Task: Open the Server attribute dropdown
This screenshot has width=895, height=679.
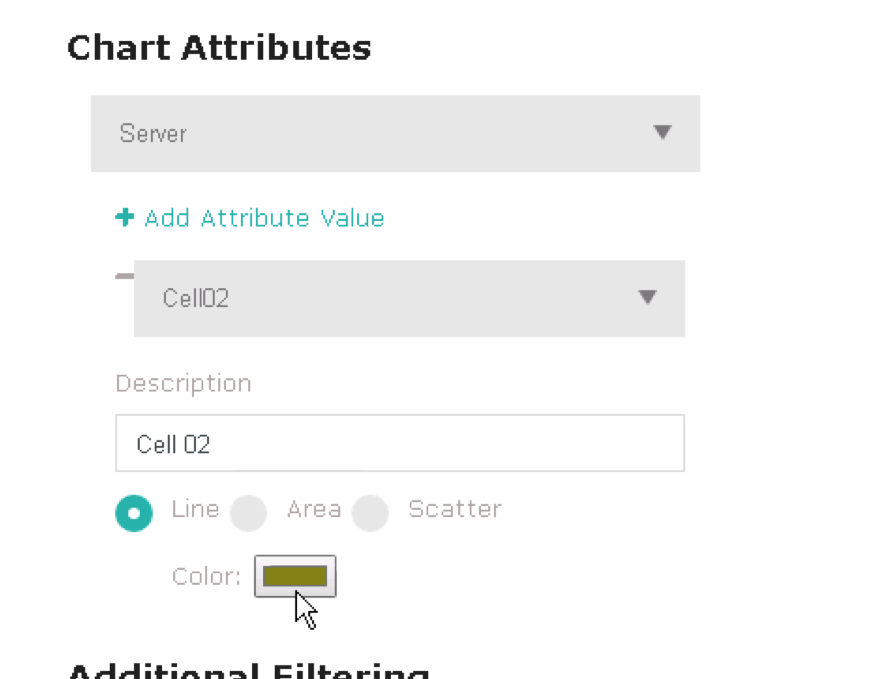Action: (x=396, y=134)
